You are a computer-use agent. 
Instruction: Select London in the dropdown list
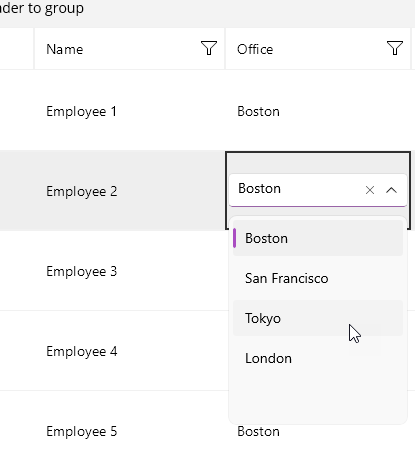[x=318, y=358]
